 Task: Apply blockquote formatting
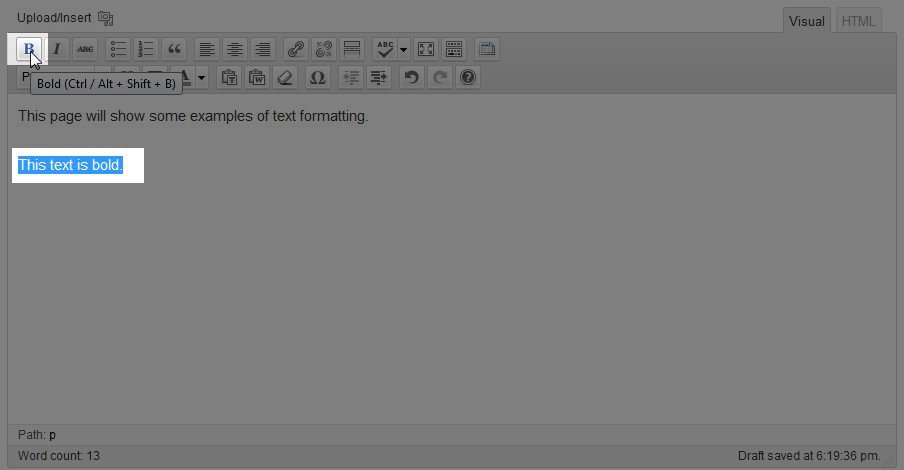(x=174, y=49)
